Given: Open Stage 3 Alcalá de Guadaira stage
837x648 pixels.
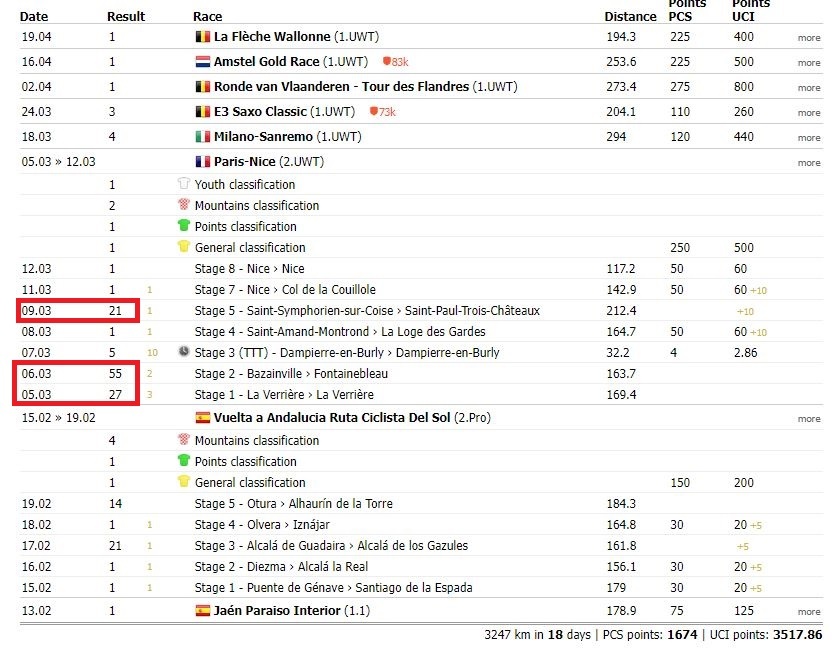Looking at the screenshot, I should 331,546.
